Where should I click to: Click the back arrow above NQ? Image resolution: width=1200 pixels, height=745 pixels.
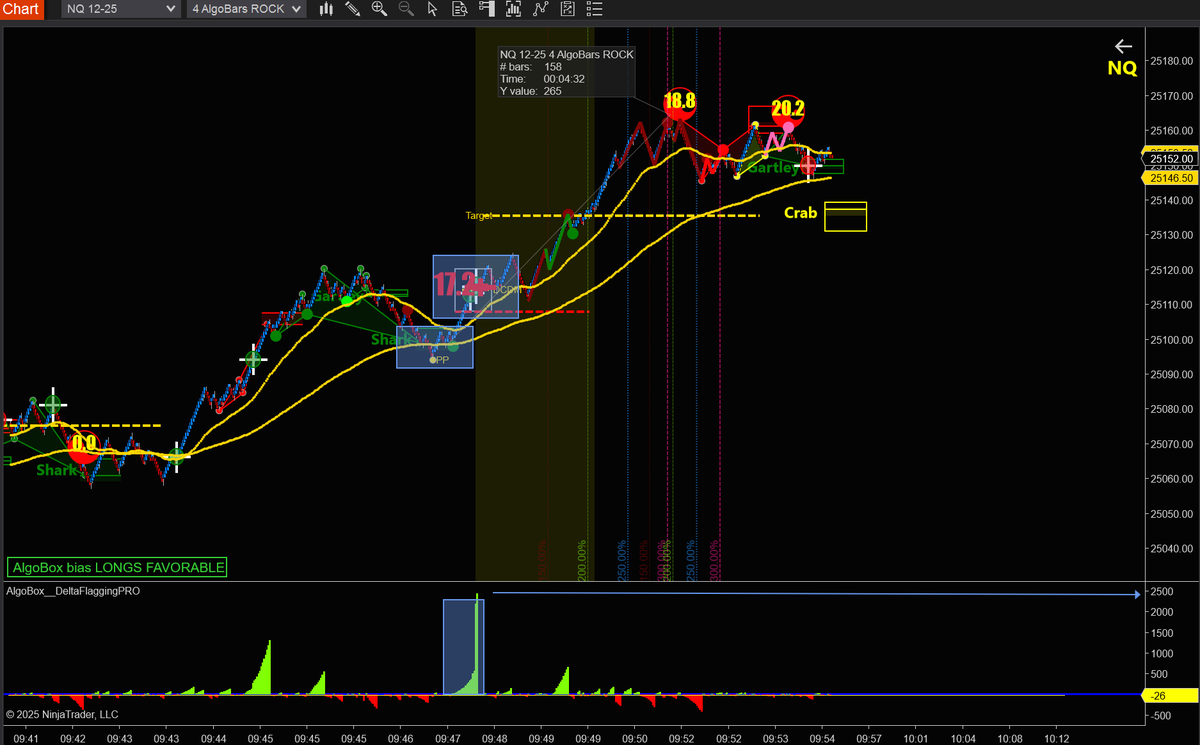tap(1123, 46)
